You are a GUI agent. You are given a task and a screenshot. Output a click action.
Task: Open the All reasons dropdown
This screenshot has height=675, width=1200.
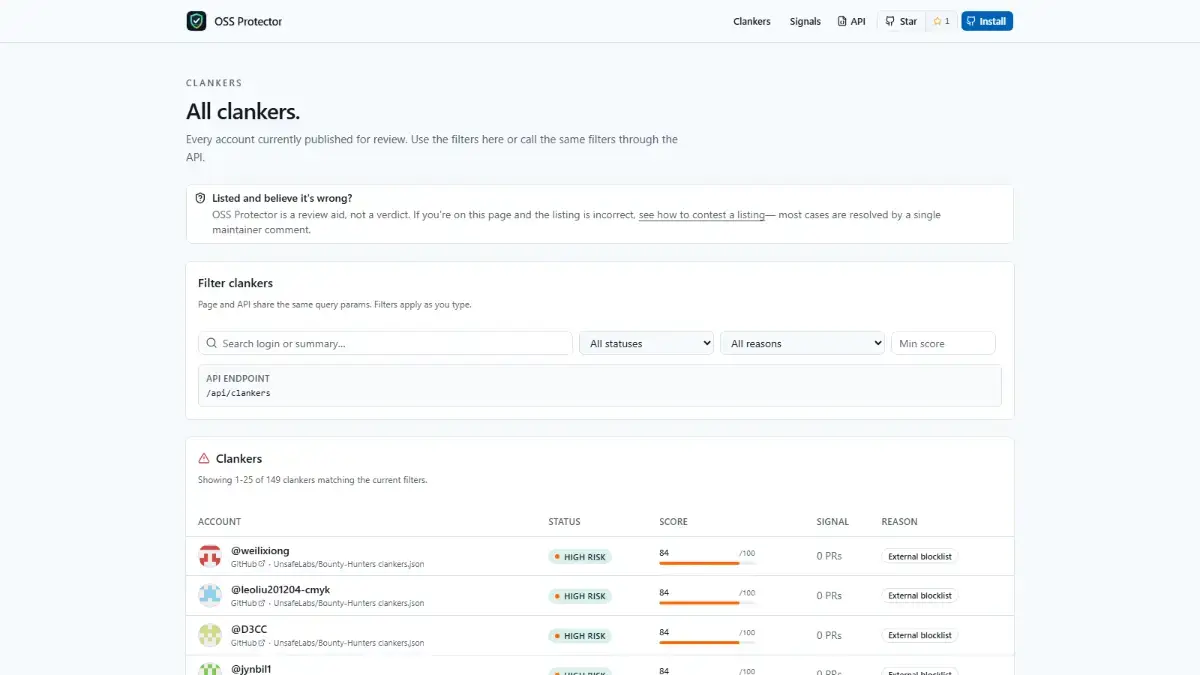[x=803, y=343]
